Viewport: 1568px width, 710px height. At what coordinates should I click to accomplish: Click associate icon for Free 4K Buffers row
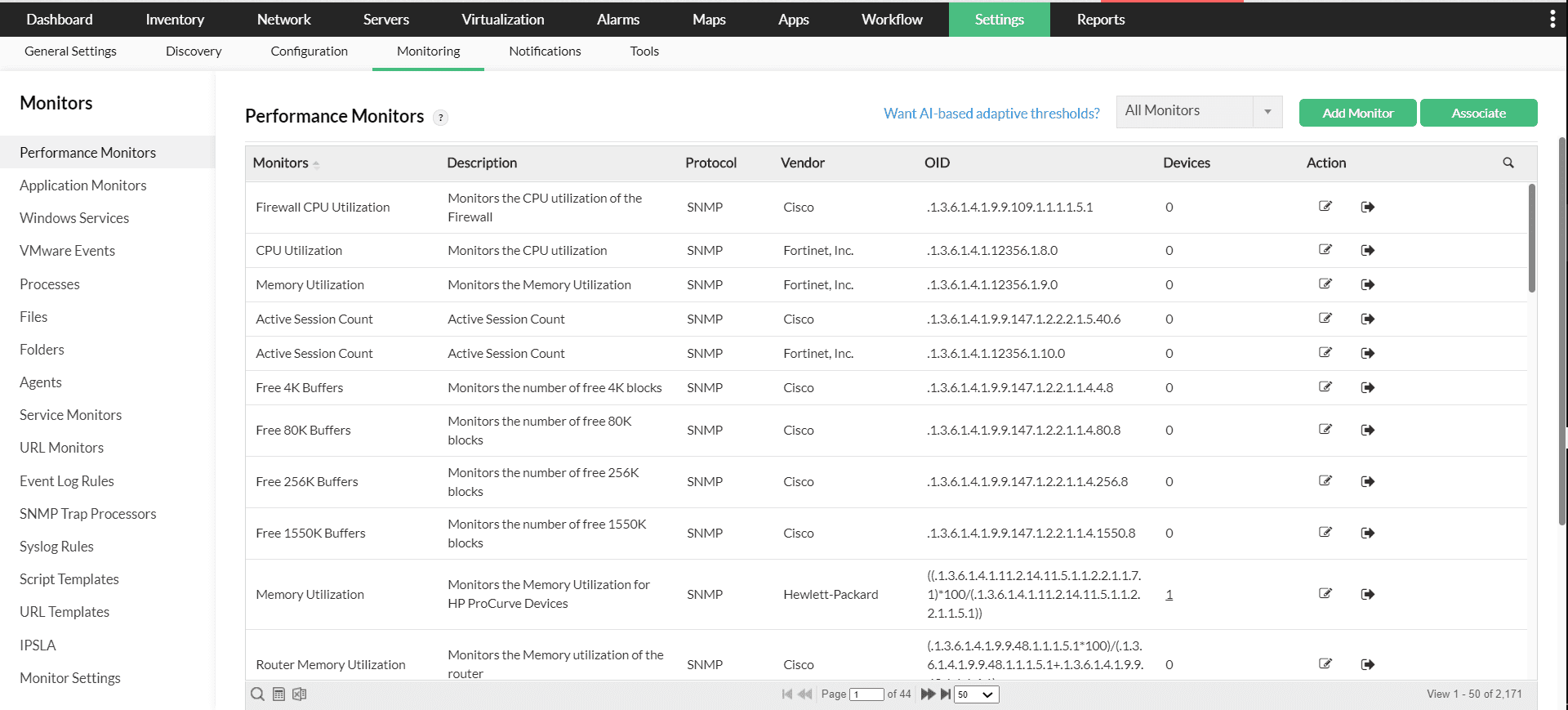click(x=1368, y=387)
